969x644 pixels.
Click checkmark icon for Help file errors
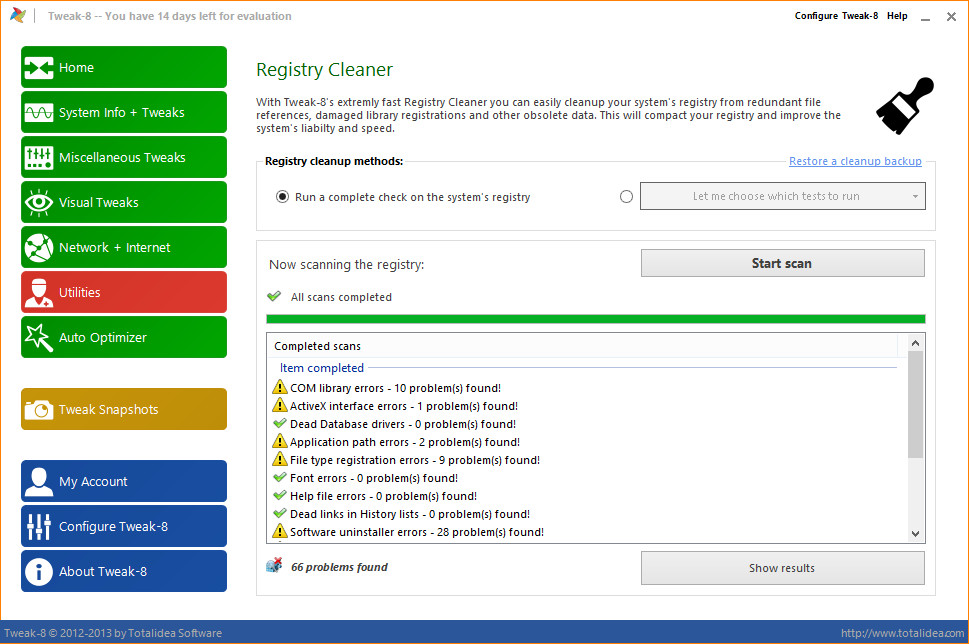point(280,495)
